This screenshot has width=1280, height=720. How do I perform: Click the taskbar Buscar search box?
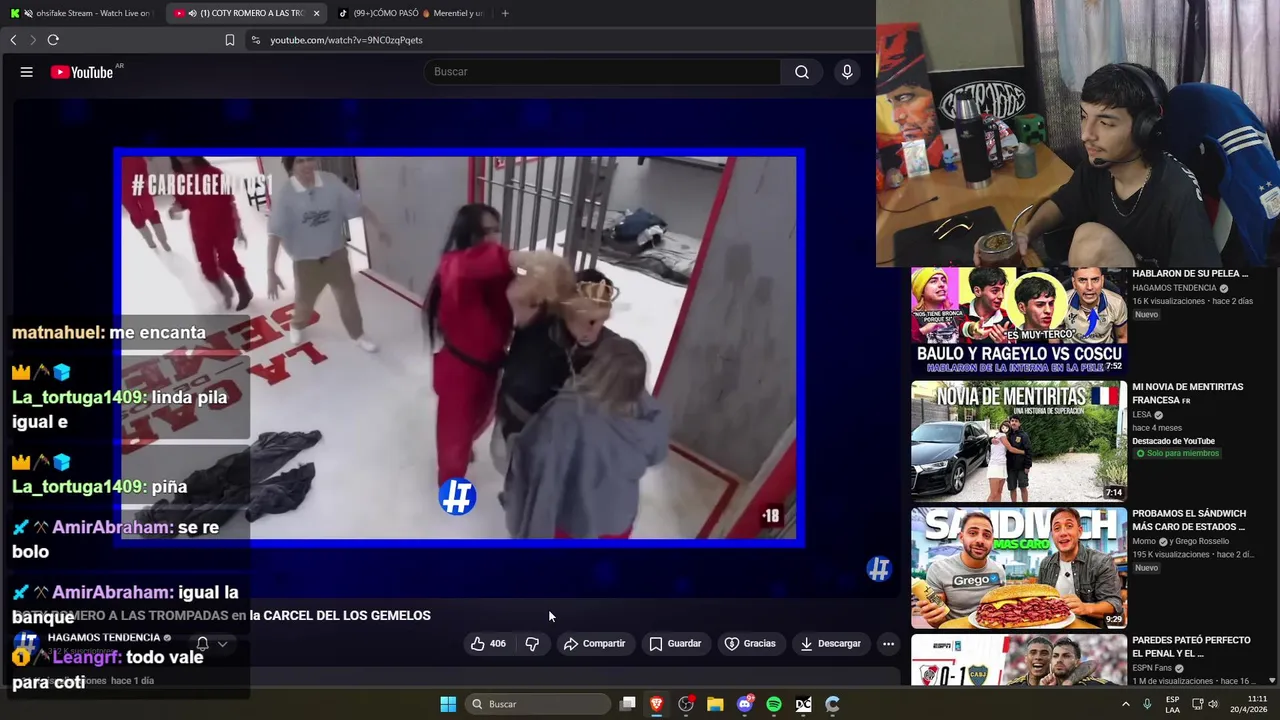[x=538, y=704]
